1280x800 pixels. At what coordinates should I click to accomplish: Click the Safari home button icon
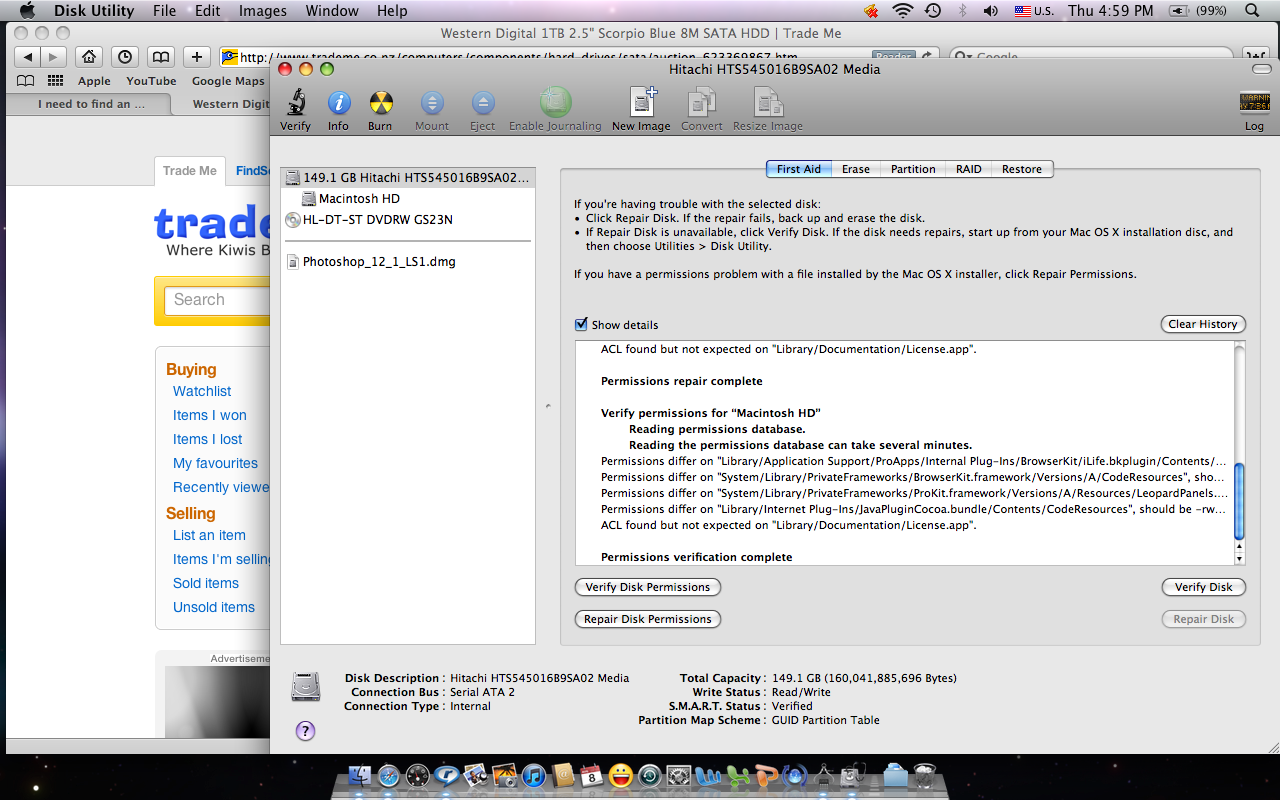tap(89, 57)
